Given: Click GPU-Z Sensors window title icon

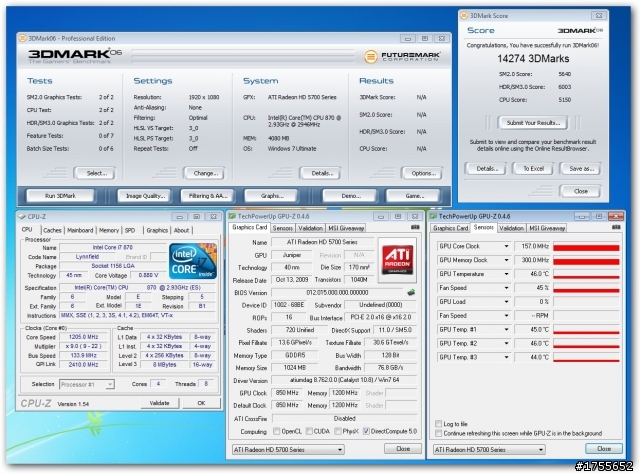Looking at the screenshot, I should point(433,216).
